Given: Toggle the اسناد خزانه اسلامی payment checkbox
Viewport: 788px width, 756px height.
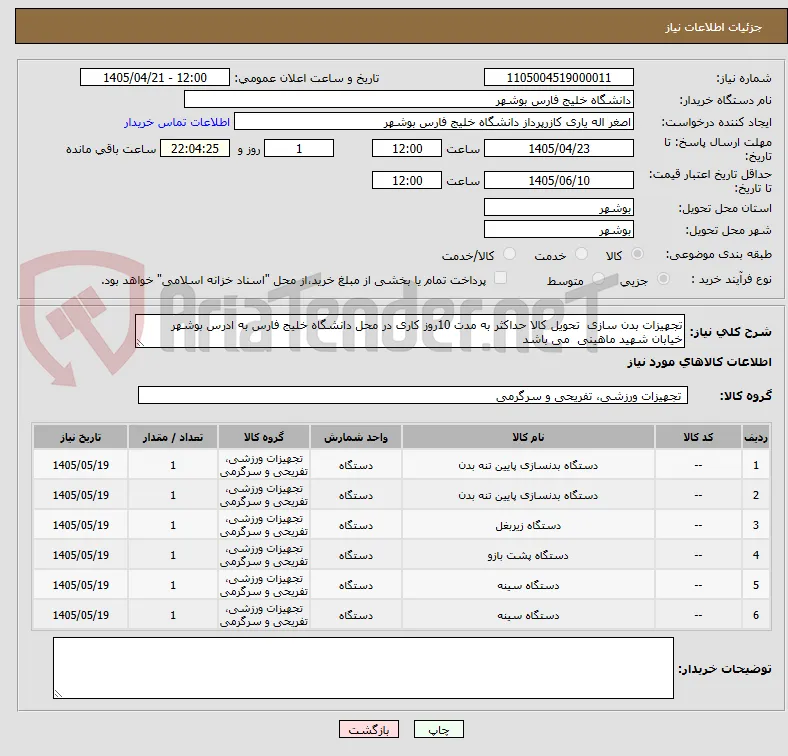Looking at the screenshot, I should [x=501, y=278].
